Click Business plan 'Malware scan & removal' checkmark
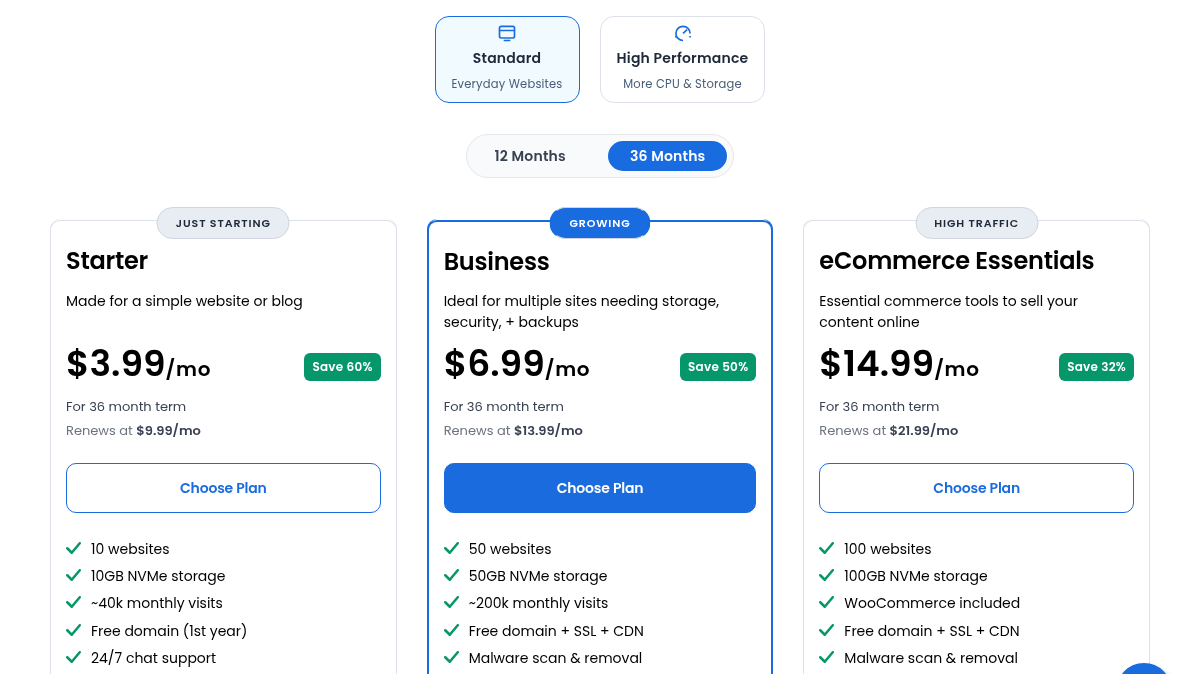This screenshot has width=1200, height=674. point(451,657)
